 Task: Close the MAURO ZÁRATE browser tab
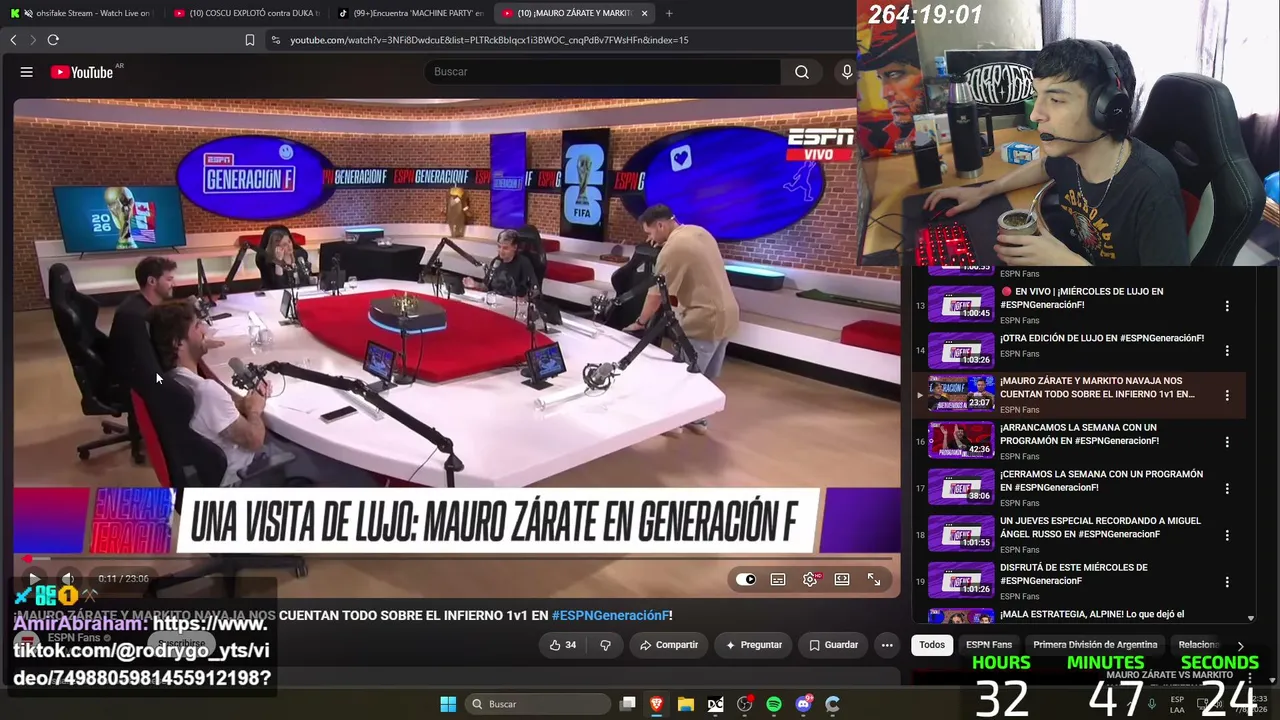(x=644, y=13)
